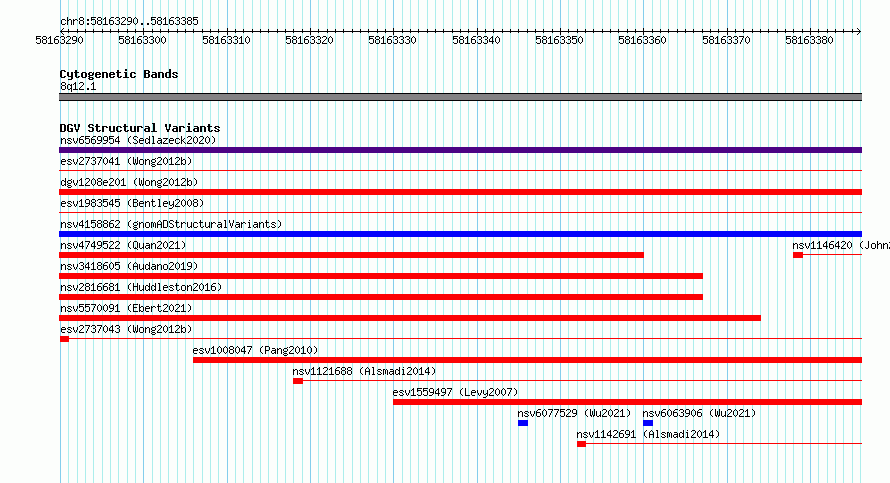This screenshot has height=483, width=890.
Task: Open the nsv1121688 (Alsmadi2014) label
Action: (x=364, y=371)
